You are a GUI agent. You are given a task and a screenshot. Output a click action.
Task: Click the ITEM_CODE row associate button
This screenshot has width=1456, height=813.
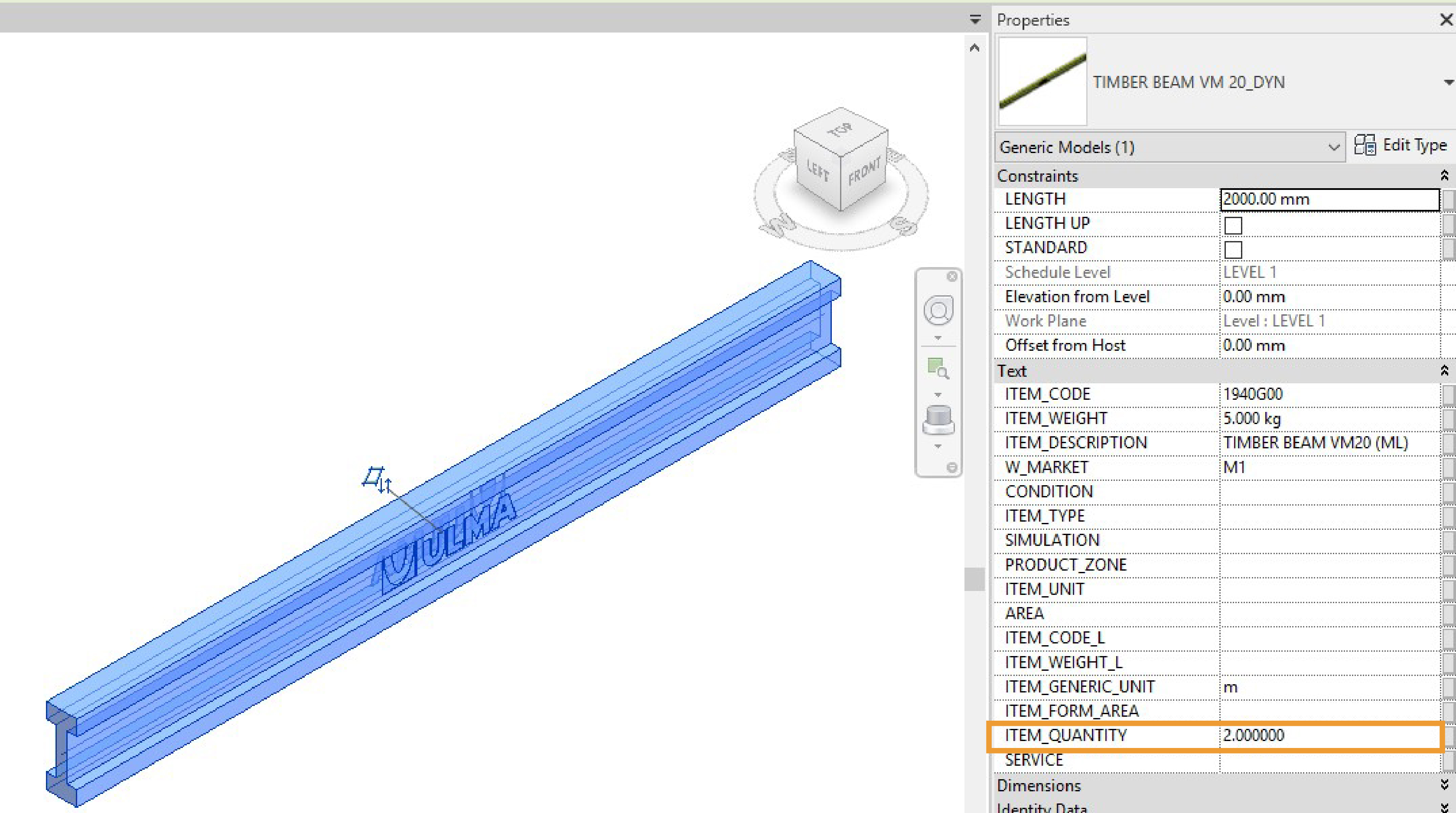click(1449, 394)
